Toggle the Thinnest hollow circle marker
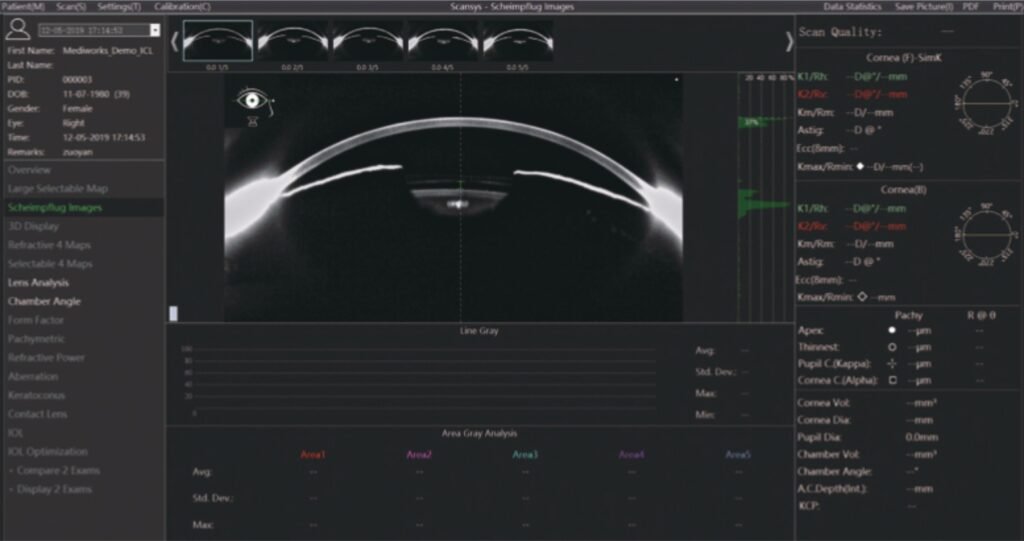This screenshot has width=1024, height=541. tap(891, 346)
